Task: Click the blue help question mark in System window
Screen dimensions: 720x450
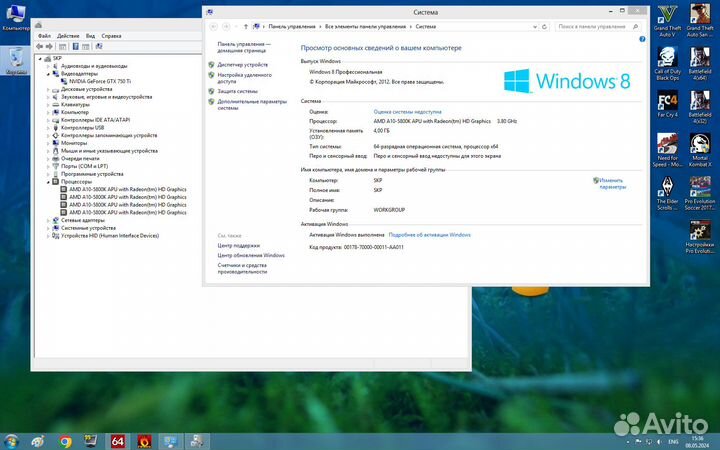Action: 642,39
